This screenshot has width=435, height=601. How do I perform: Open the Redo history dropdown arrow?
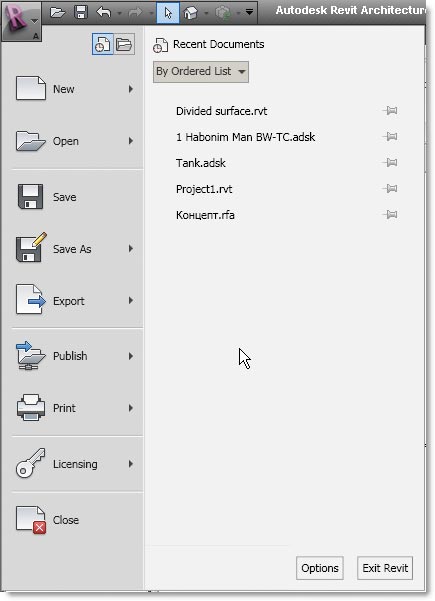(x=151, y=13)
